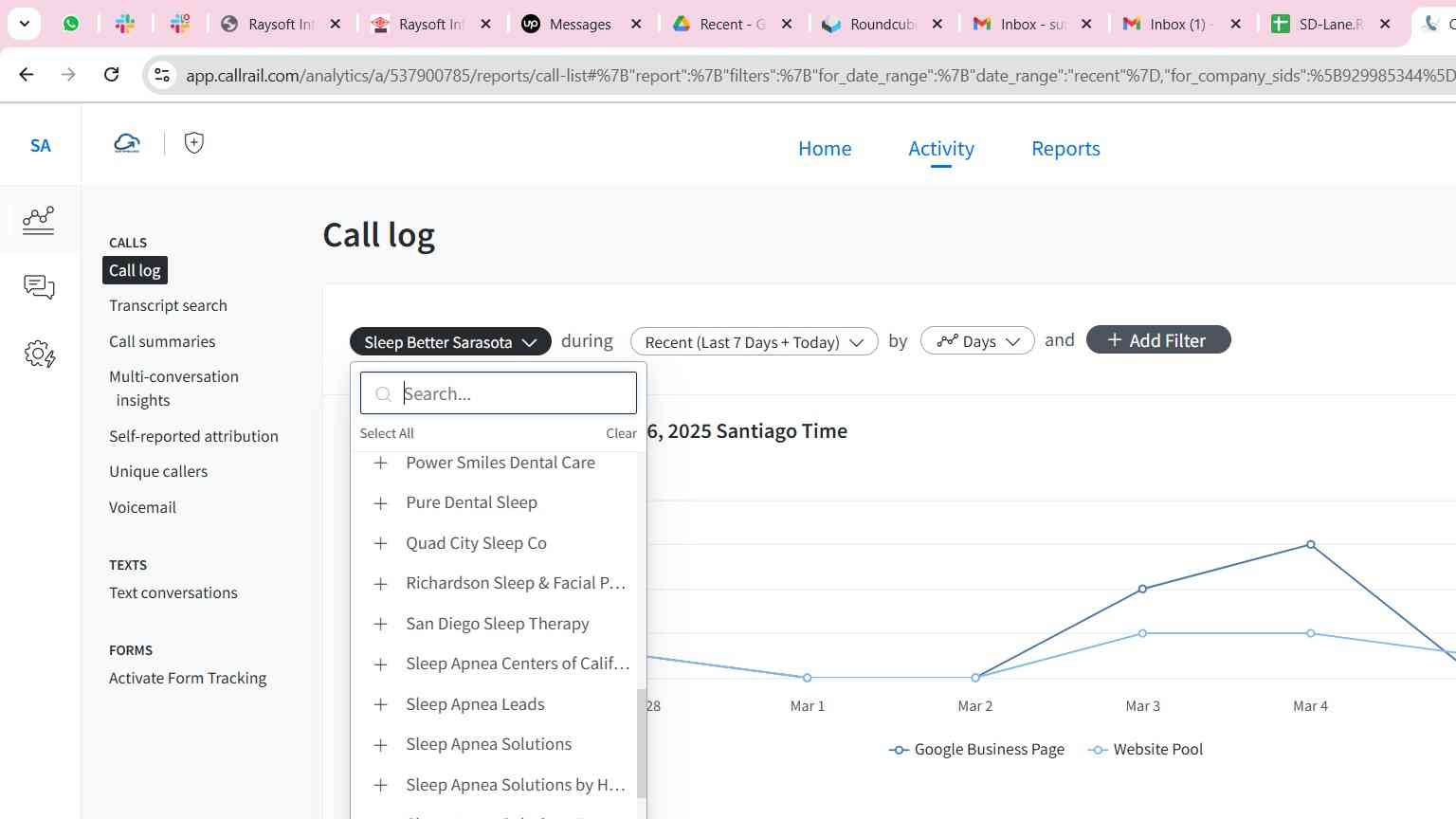The height and width of the screenshot is (819, 1456).
Task: Add Richardson Sleep & Facial plus icon
Action: tap(380, 584)
